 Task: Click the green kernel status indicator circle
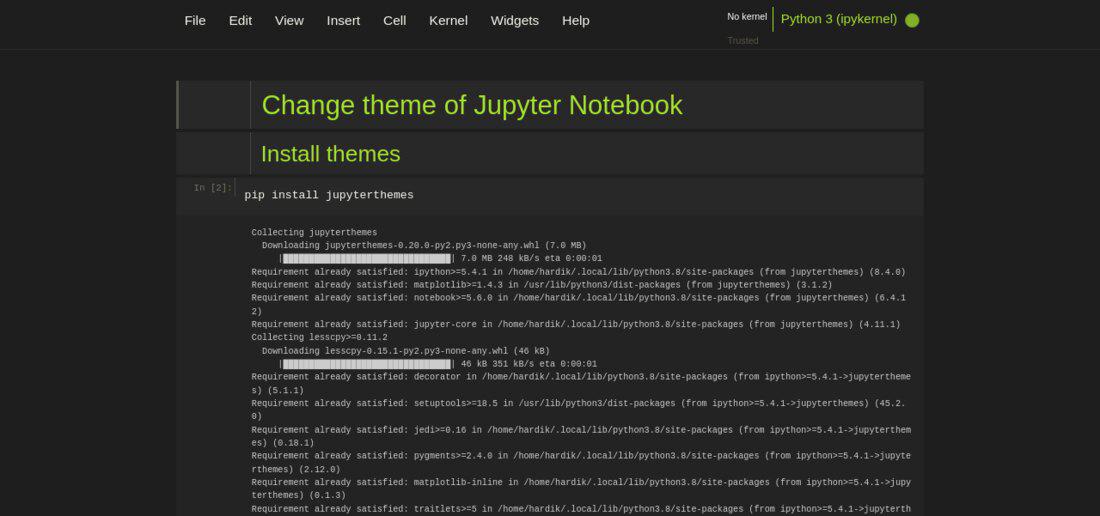(912, 20)
